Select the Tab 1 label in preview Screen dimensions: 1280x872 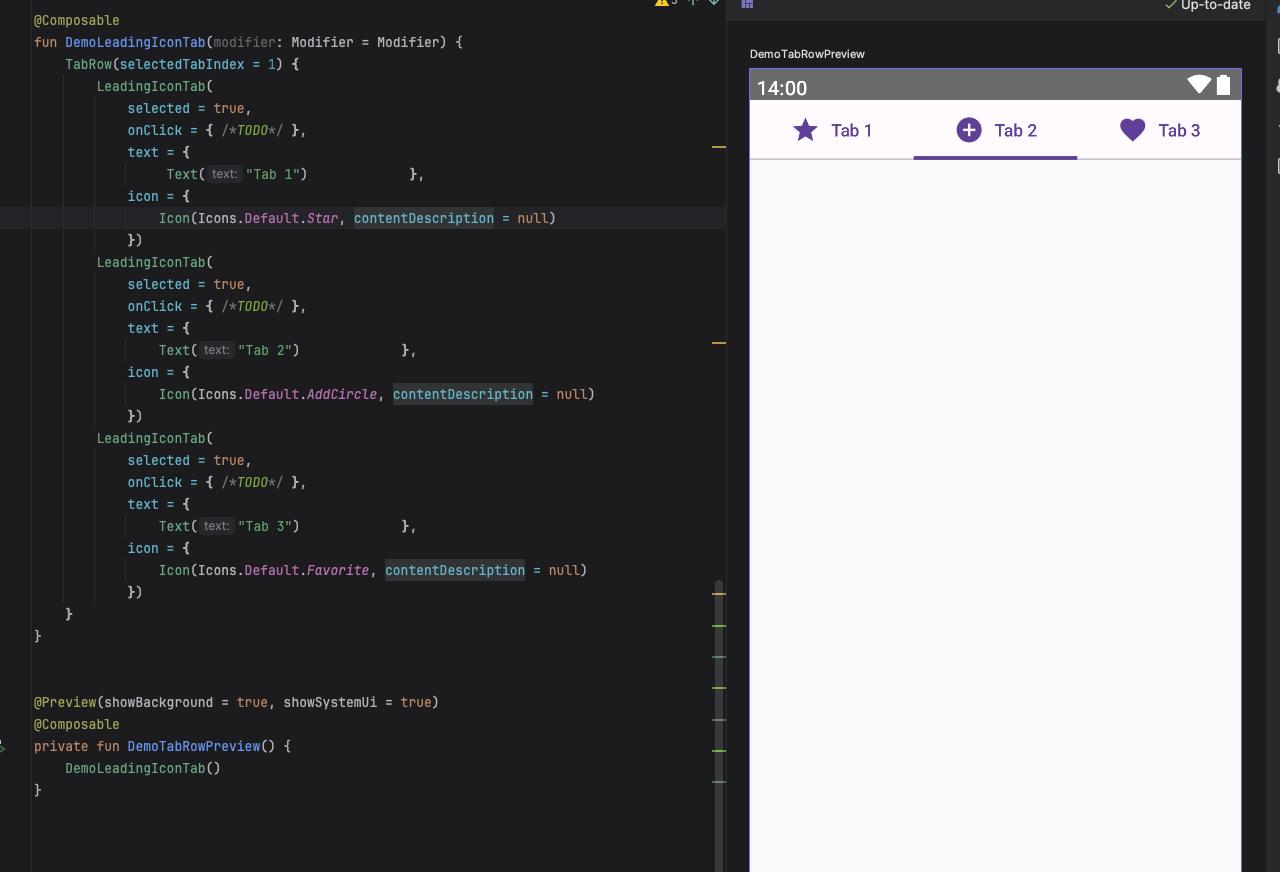851,131
